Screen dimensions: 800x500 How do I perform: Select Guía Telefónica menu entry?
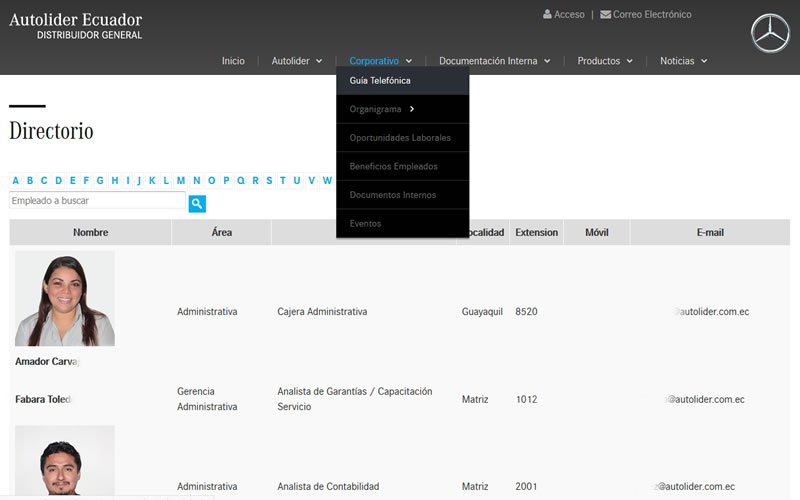click(380, 81)
